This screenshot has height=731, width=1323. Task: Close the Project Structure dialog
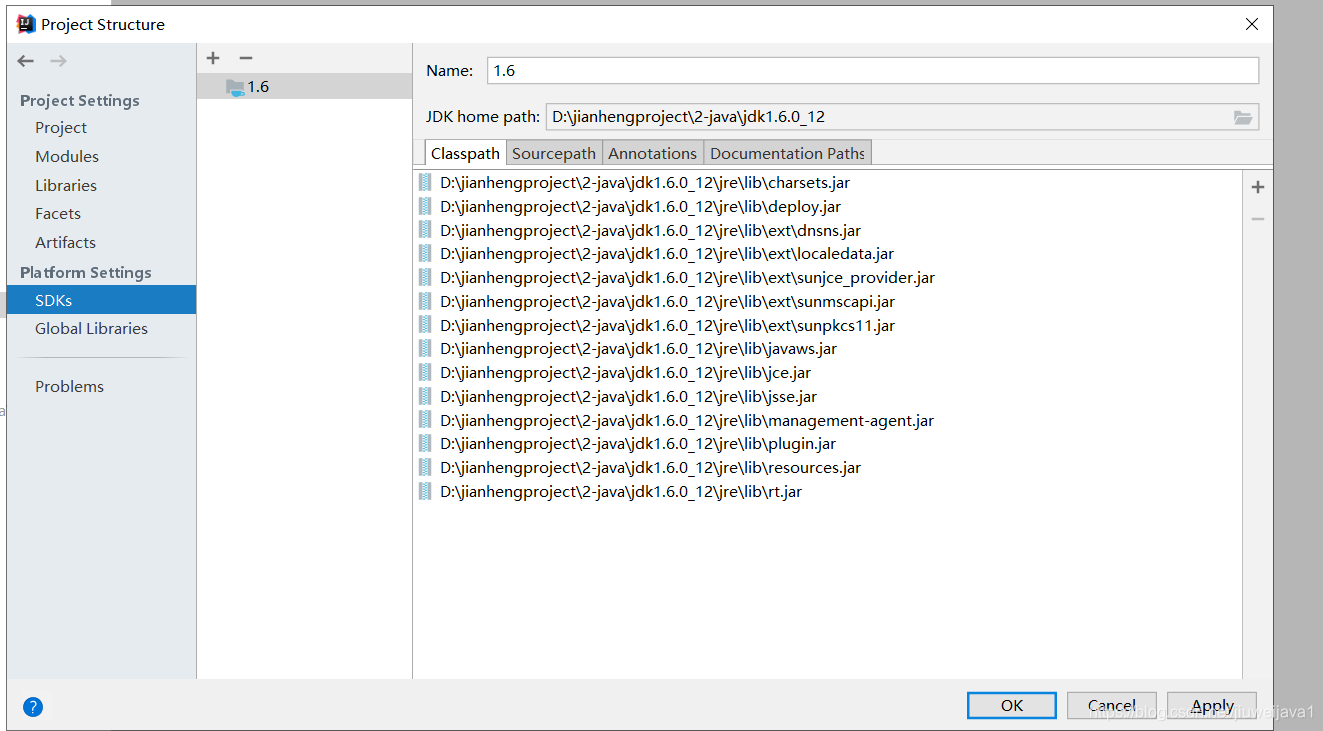point(1252,24)
